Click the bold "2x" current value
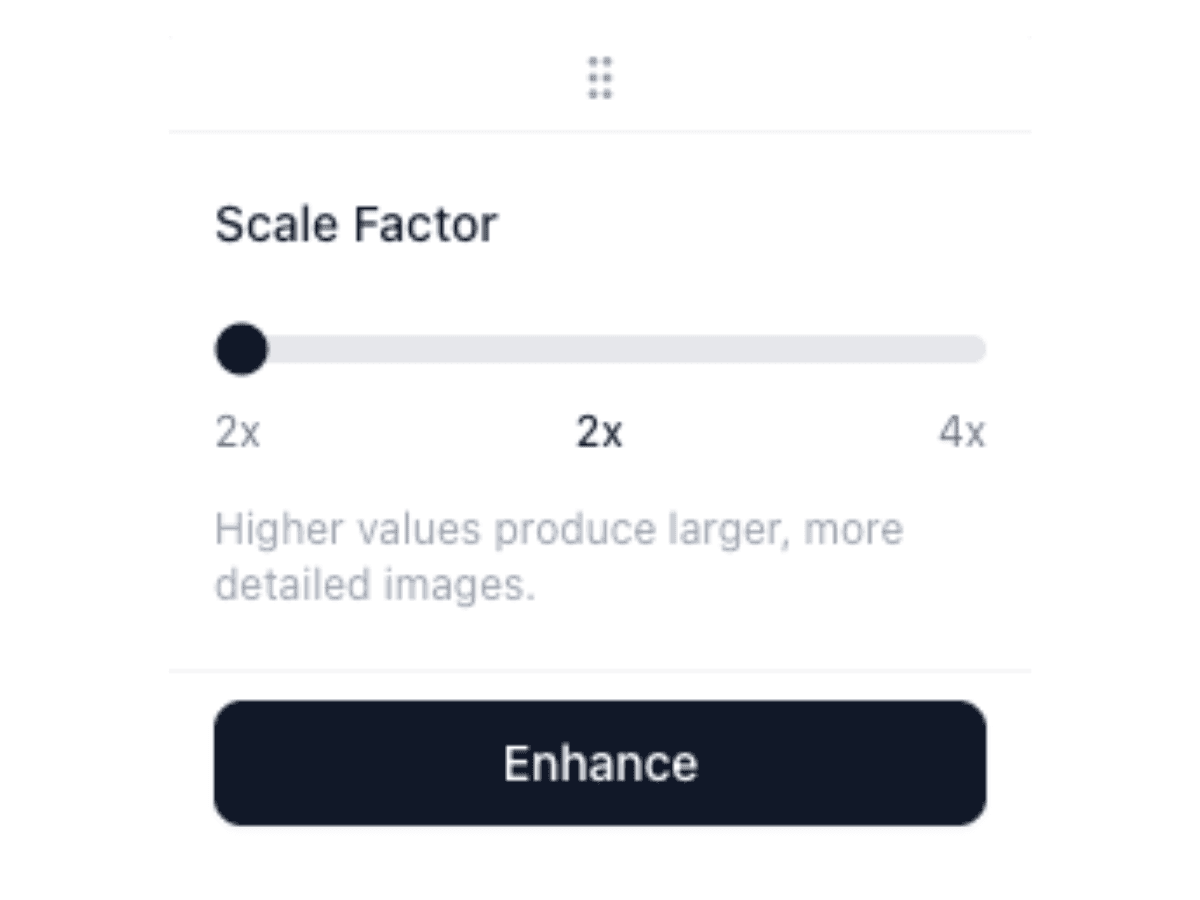Image resolution: width=1200 pixels, height=900 pixels. point(600,433)
